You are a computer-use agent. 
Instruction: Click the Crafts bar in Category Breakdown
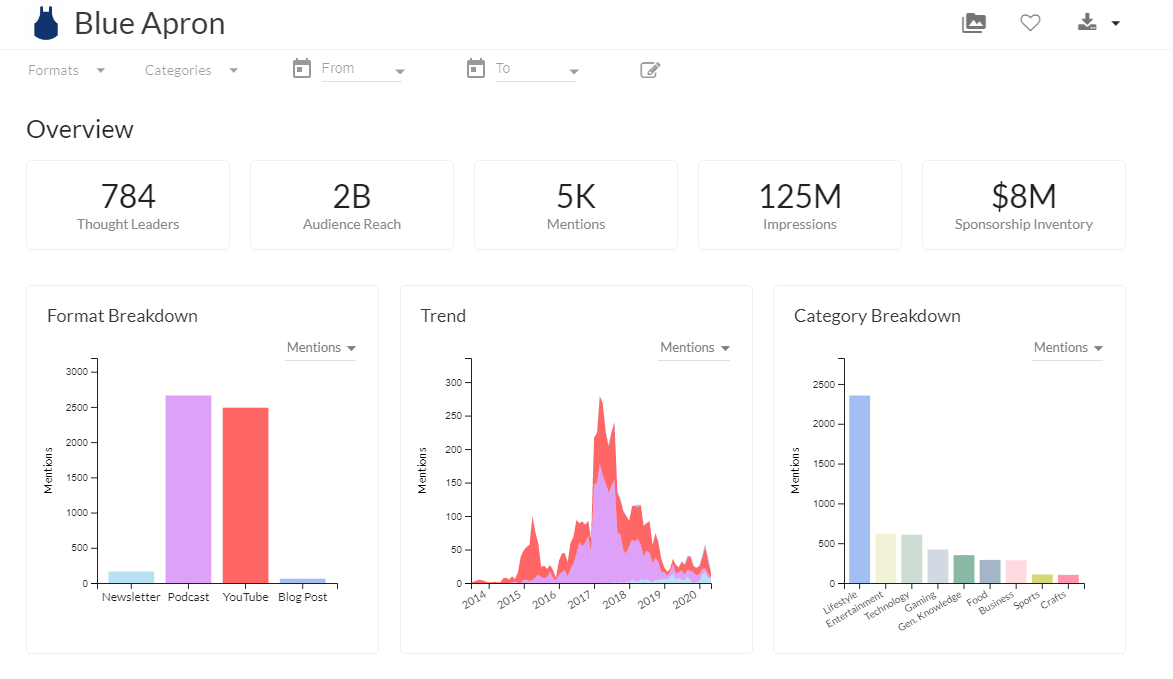click(x=1068, y=579)
